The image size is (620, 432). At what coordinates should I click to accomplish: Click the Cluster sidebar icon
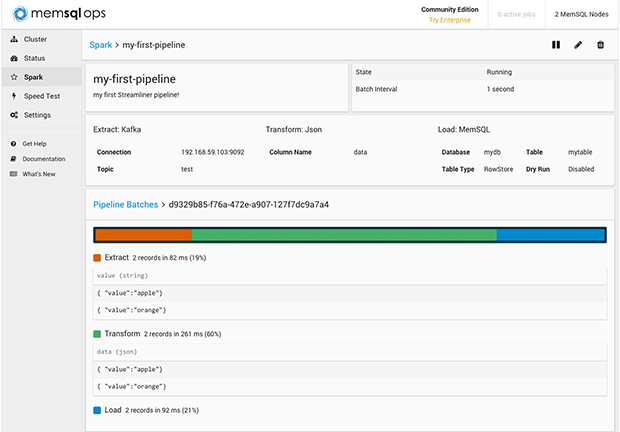coord(14,39)
